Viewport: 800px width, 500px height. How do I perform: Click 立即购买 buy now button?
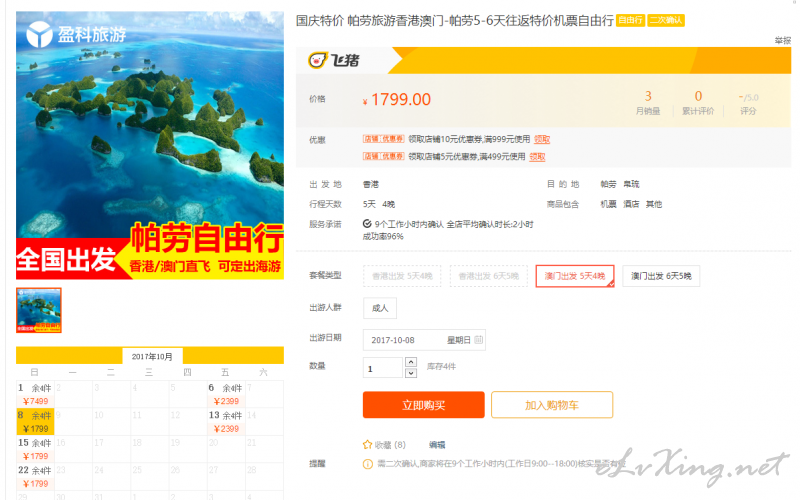click(423, 405)
